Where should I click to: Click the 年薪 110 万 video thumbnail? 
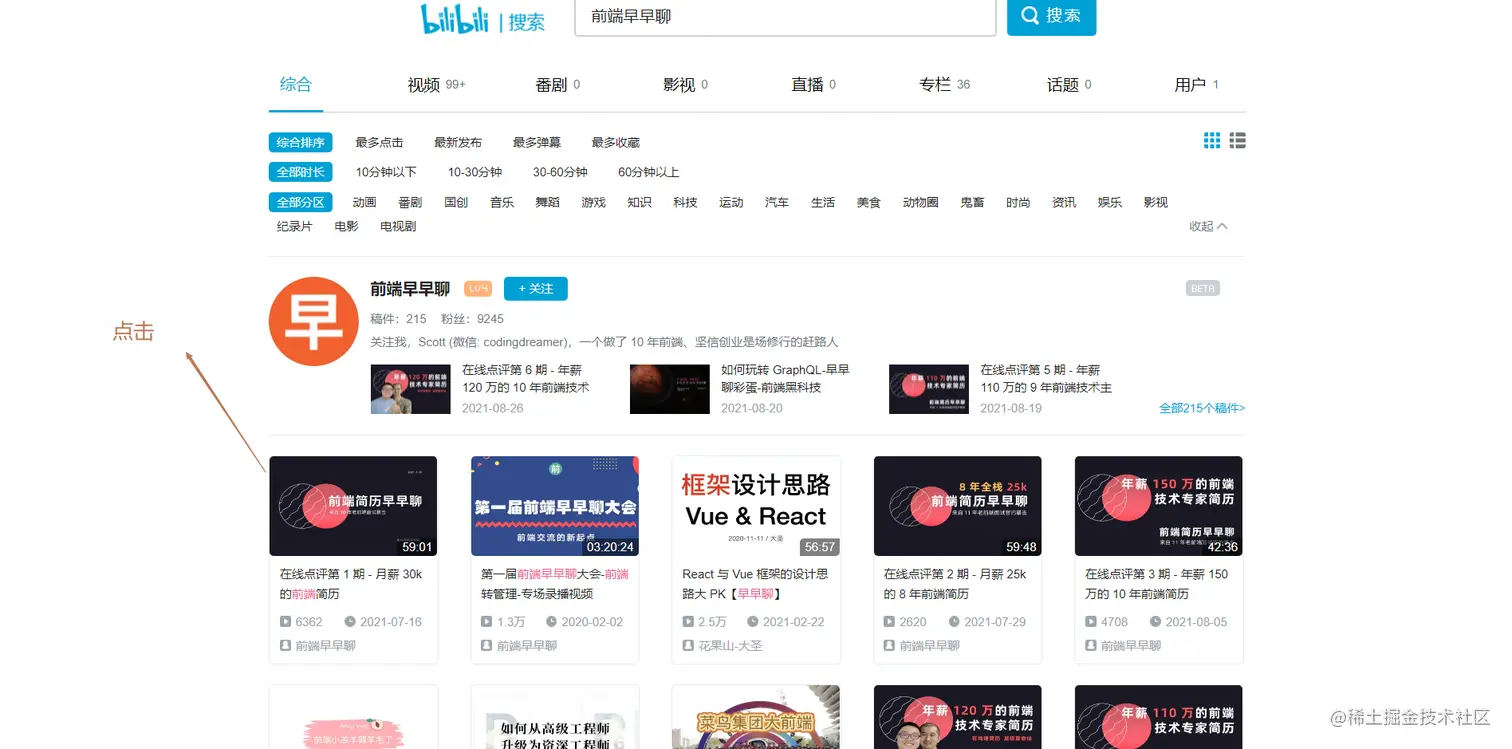[x=1159, y=717]
